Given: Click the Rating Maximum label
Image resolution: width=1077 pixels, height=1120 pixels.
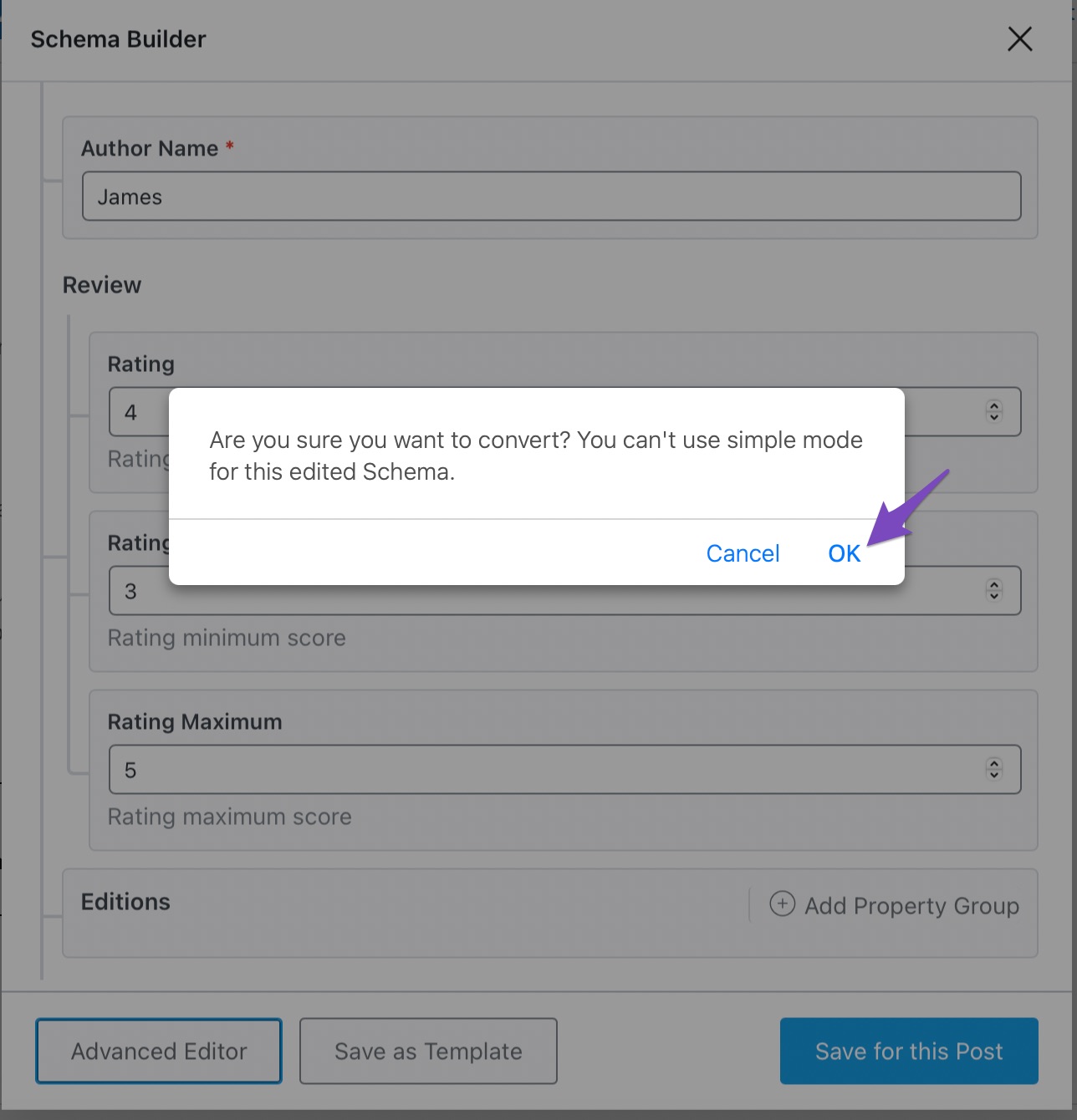Looking at the screenshot, I should [195, 722].
